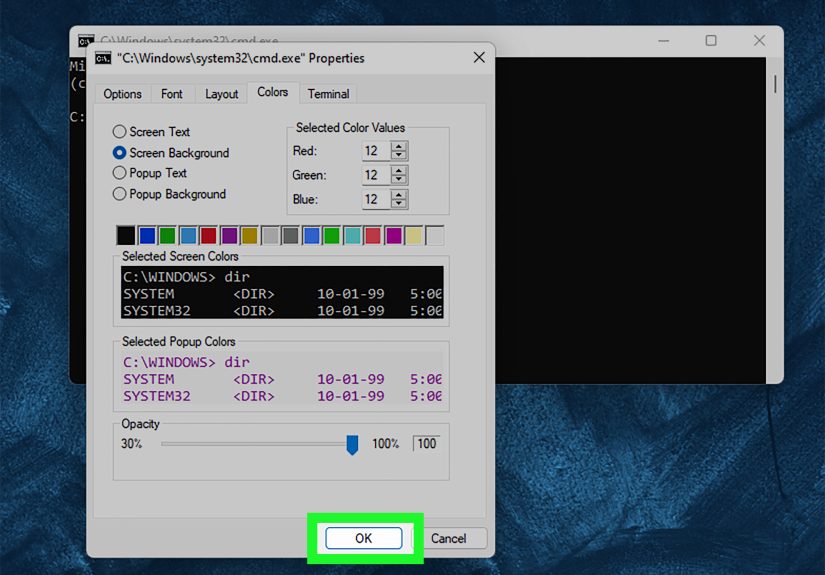Close the Command Prompt window

click(759, 41)
